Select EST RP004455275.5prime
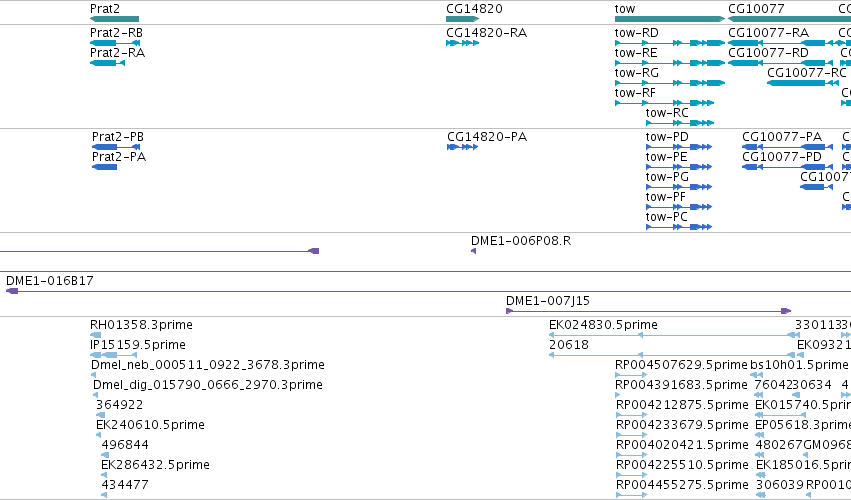The width and height of the screenshot is (851, 500). [682, 485]
